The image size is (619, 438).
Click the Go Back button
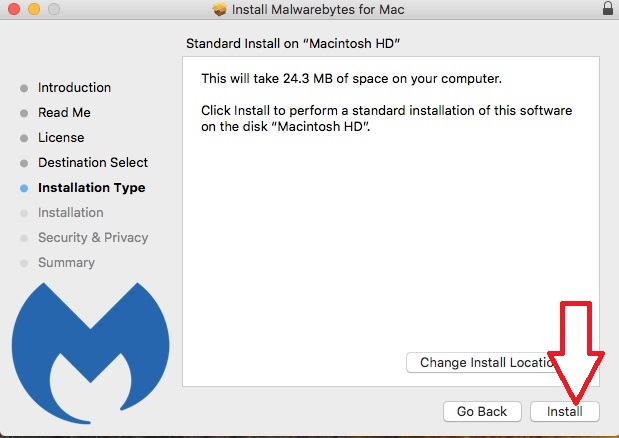click(482, 412)
